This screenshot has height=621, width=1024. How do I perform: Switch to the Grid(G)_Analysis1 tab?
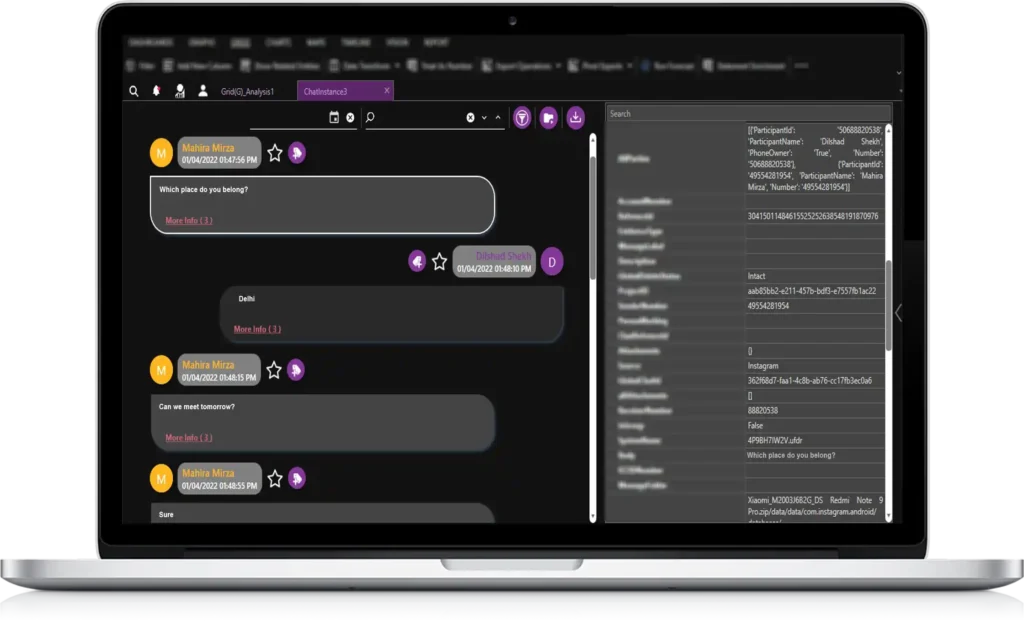point(247,92)
